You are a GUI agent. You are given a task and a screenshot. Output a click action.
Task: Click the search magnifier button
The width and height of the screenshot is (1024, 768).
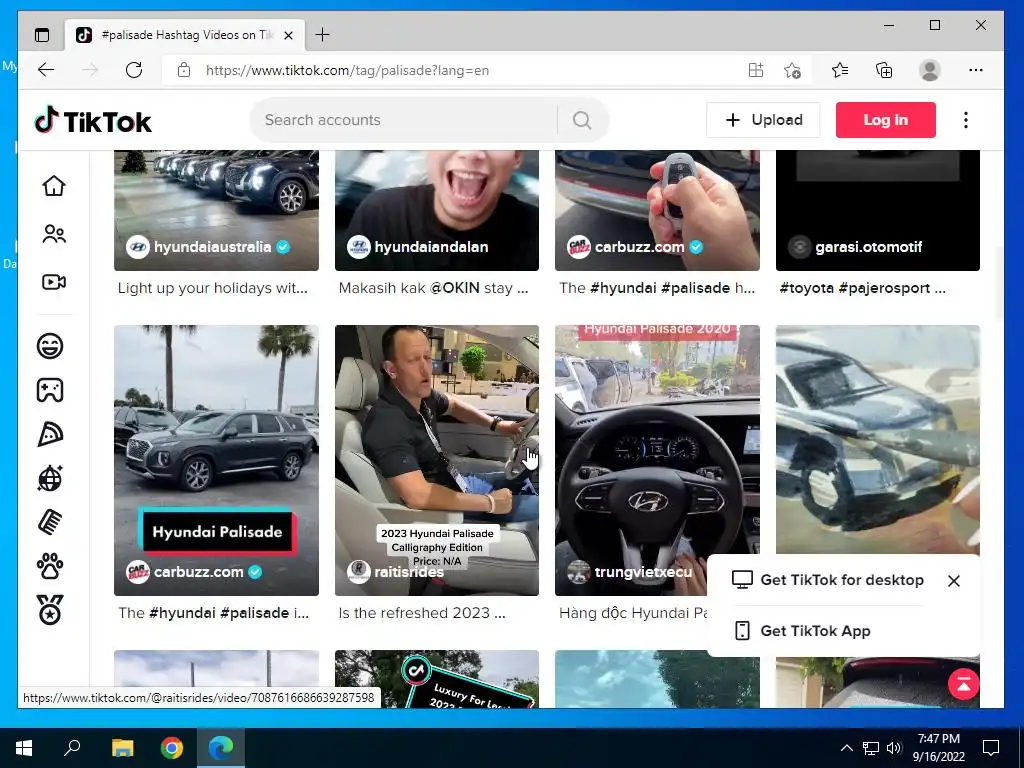(582, 120)
